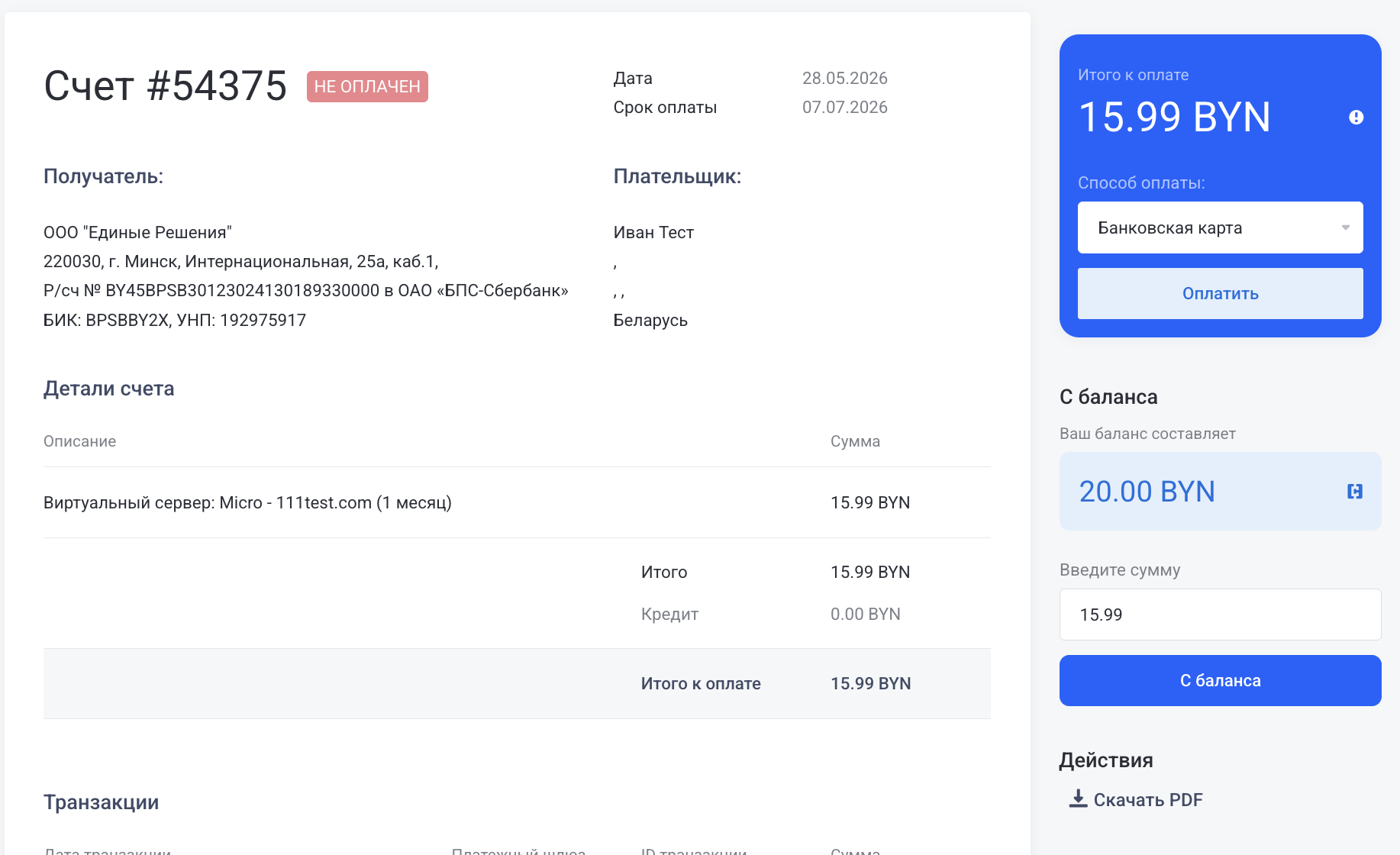
Task: Click the Срок оплаты label
Action: (665, 107)
